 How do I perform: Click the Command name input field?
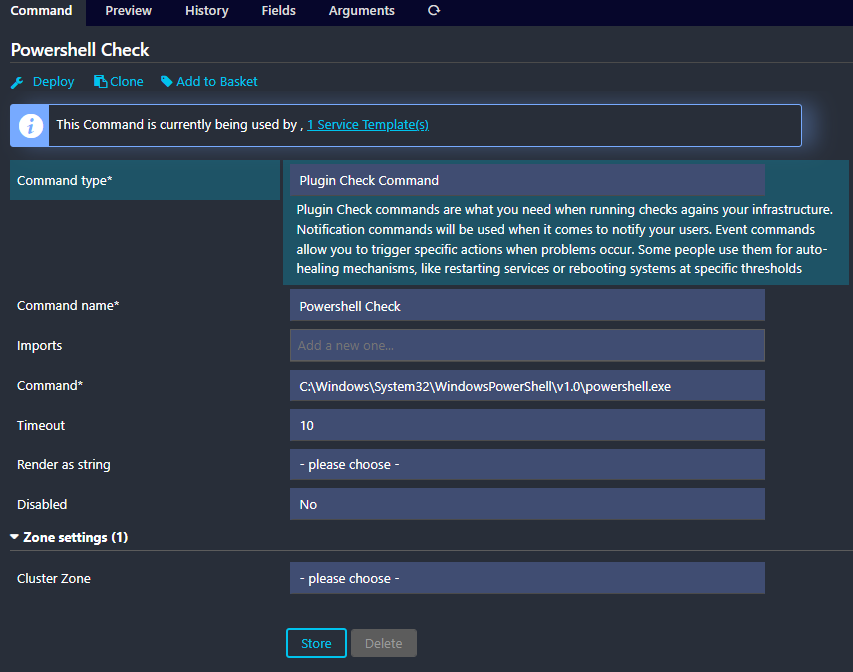pyautogui.click(x=527, y=306)
